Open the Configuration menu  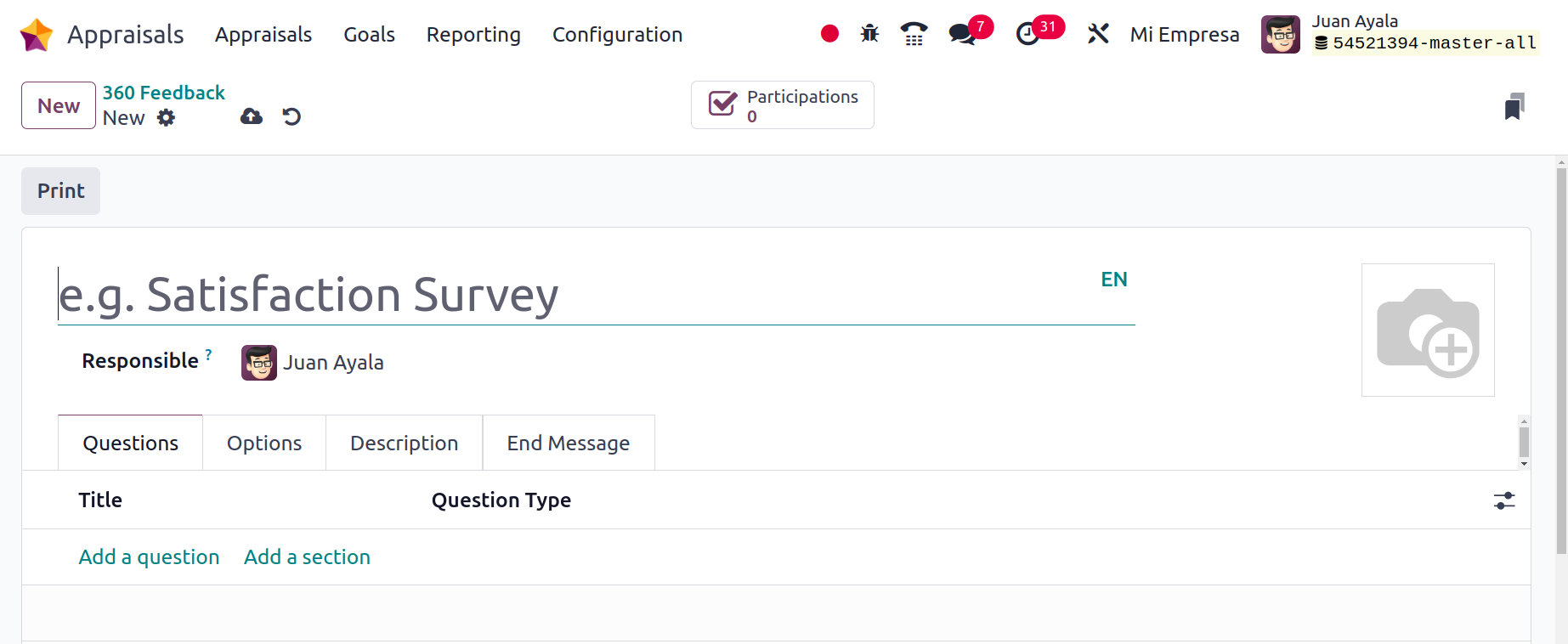coord(617,35)
